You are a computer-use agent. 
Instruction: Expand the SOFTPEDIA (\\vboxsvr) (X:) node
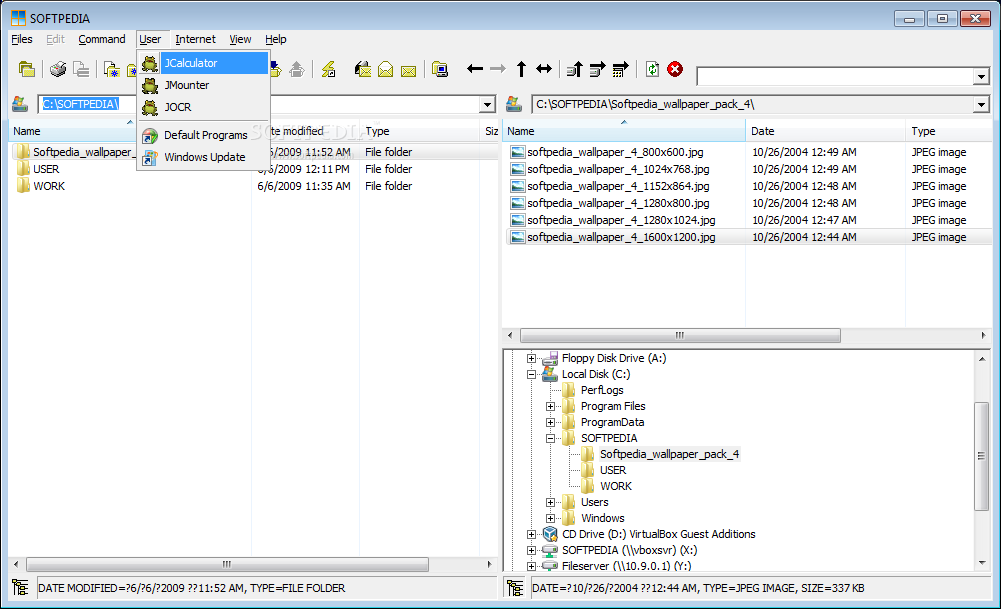[531, 550]
